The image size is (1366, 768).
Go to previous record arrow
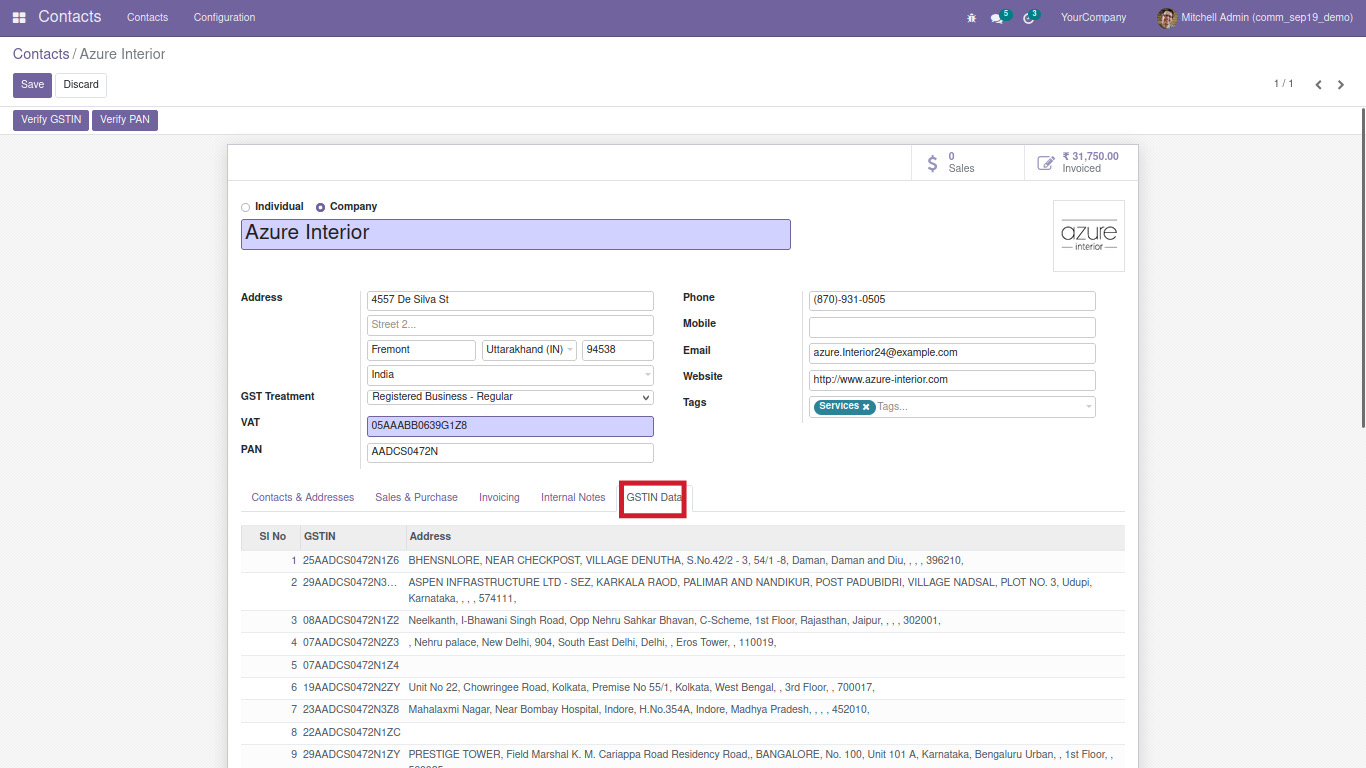[x=1318, y=85]
